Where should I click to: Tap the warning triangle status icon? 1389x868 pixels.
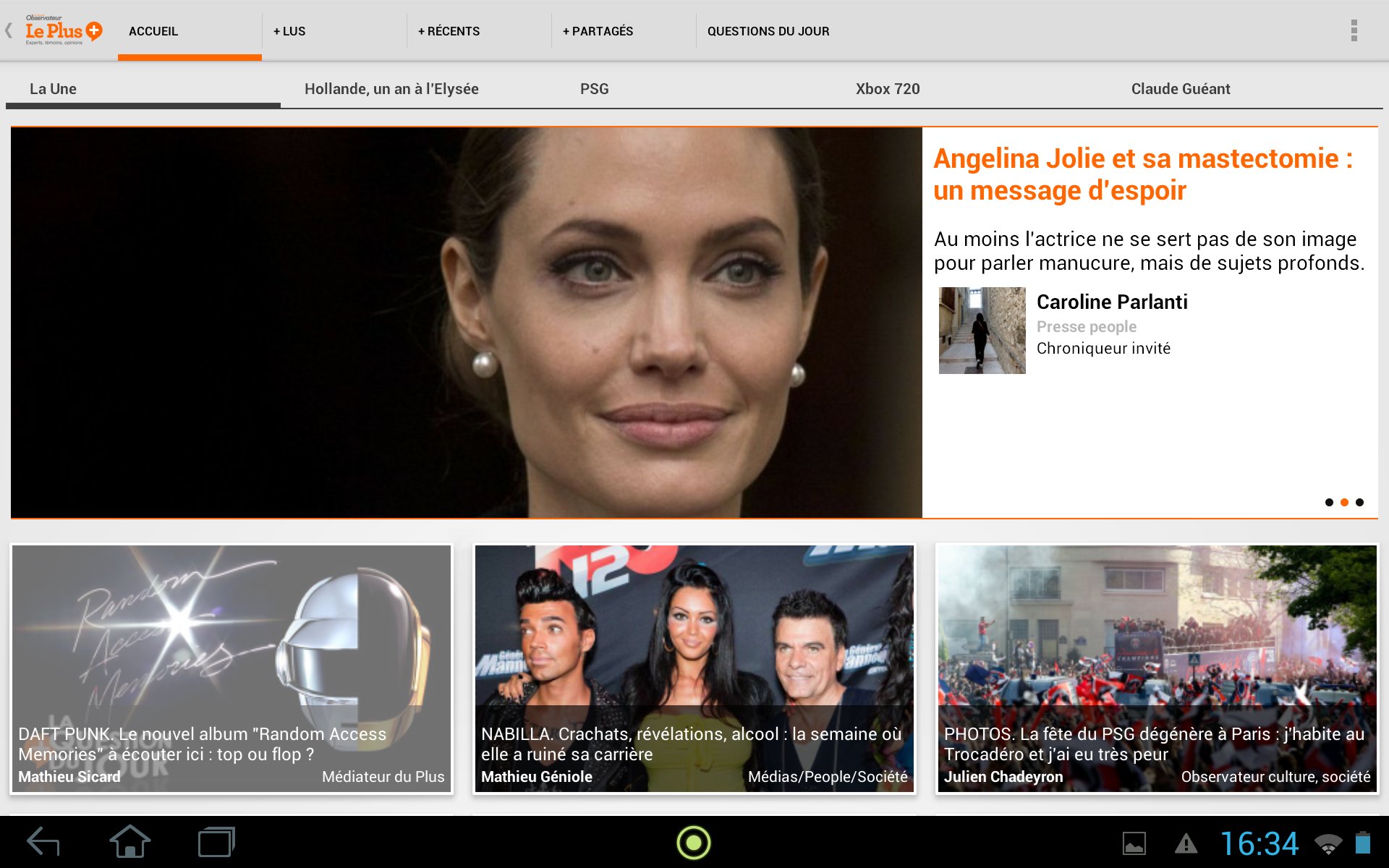(x=1186, y=843)
